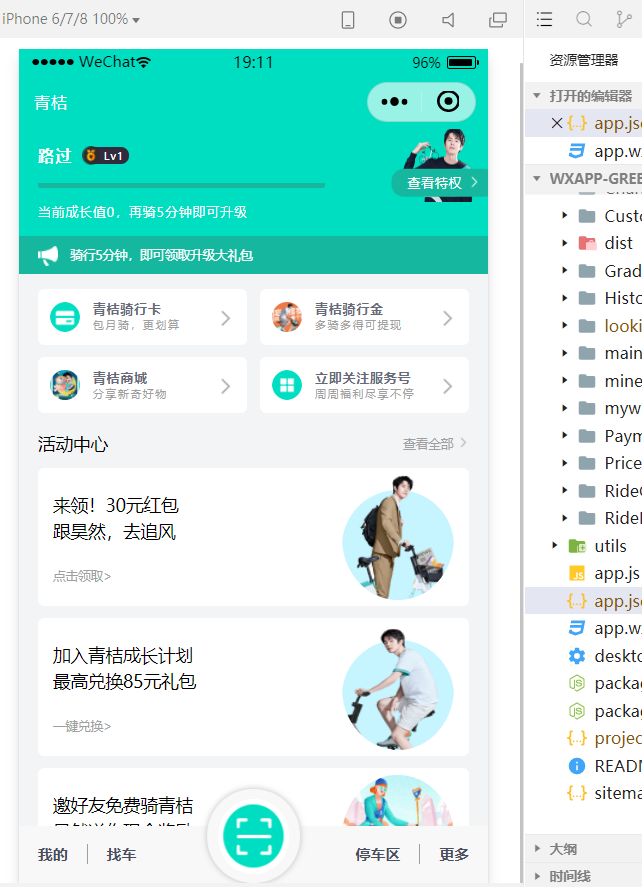Expand the utils folder

coord(555,545)
